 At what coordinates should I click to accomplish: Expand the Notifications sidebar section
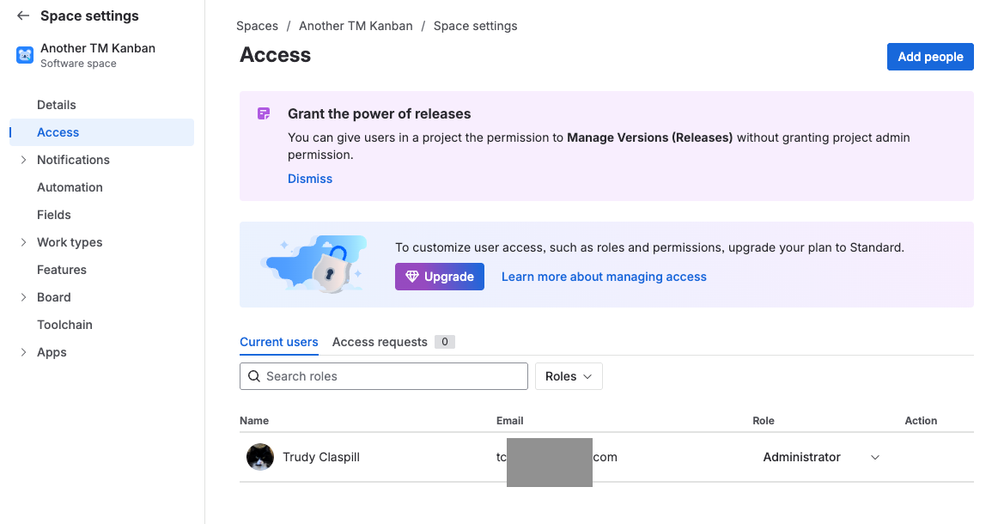coord(24,160)
